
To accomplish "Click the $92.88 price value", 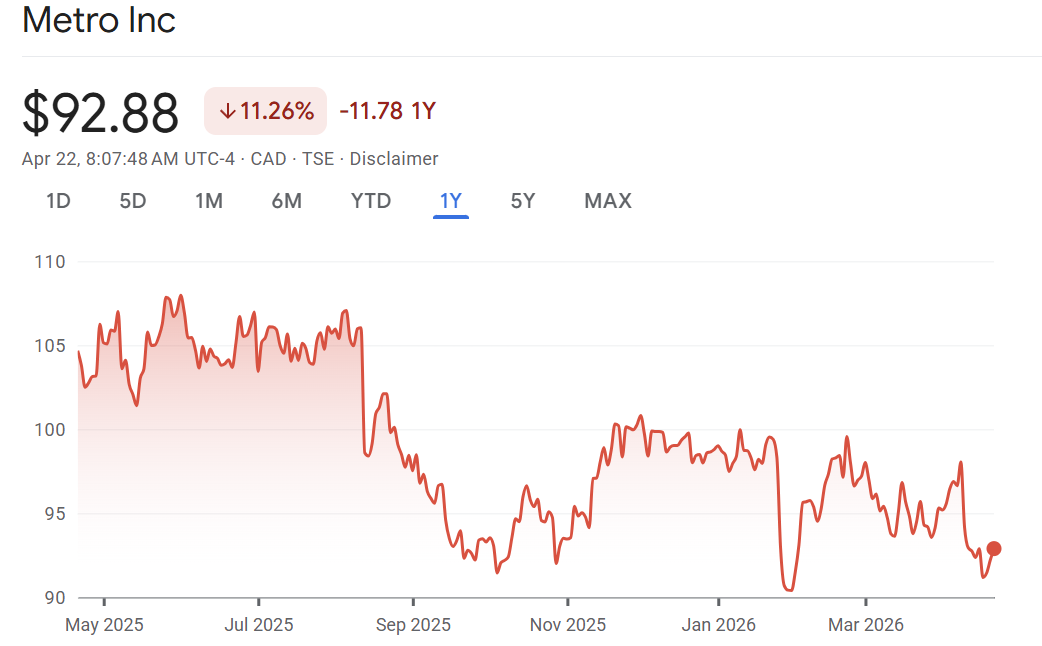I will click(101, 112).
